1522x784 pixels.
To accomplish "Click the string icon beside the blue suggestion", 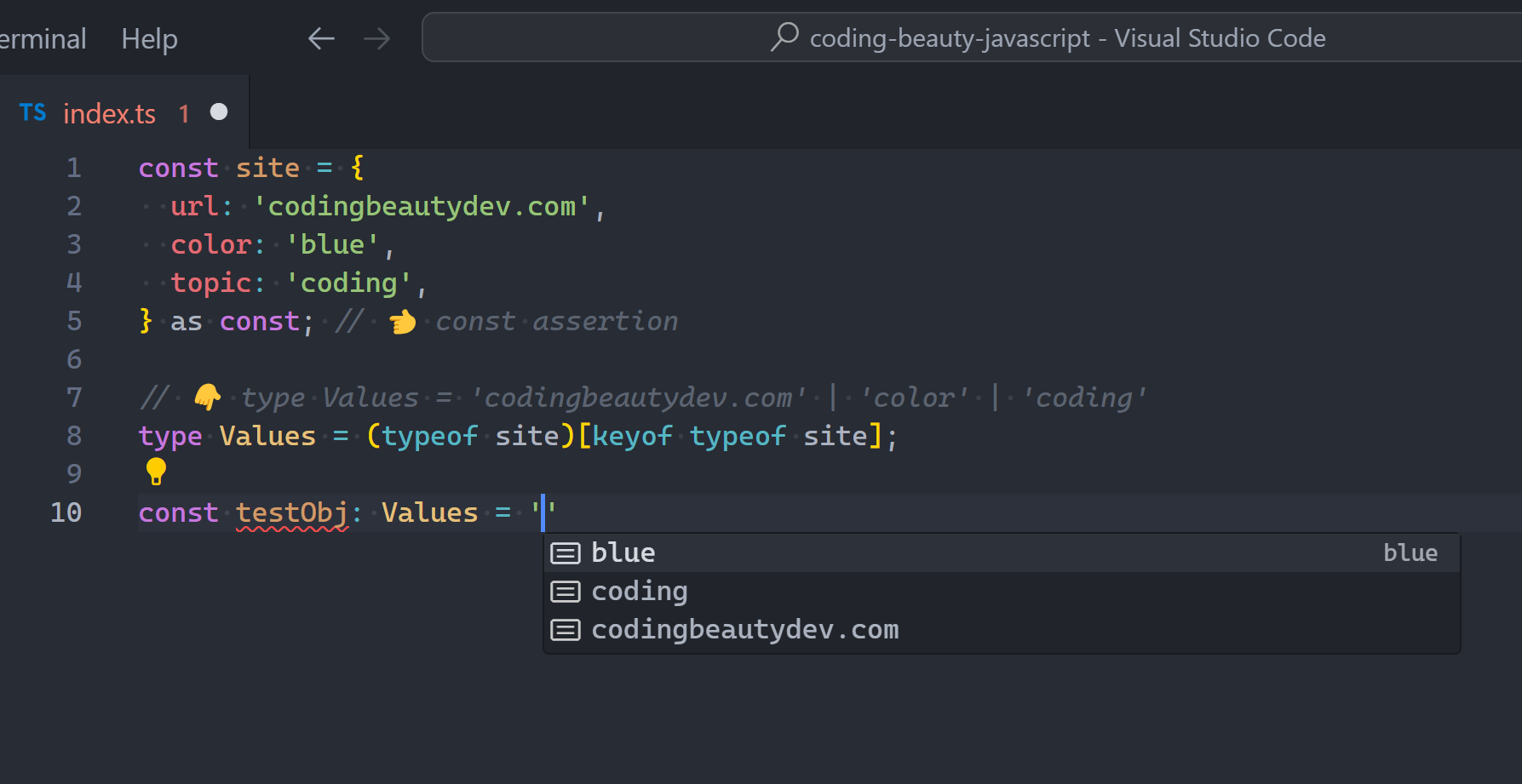I will pos(566,552).
